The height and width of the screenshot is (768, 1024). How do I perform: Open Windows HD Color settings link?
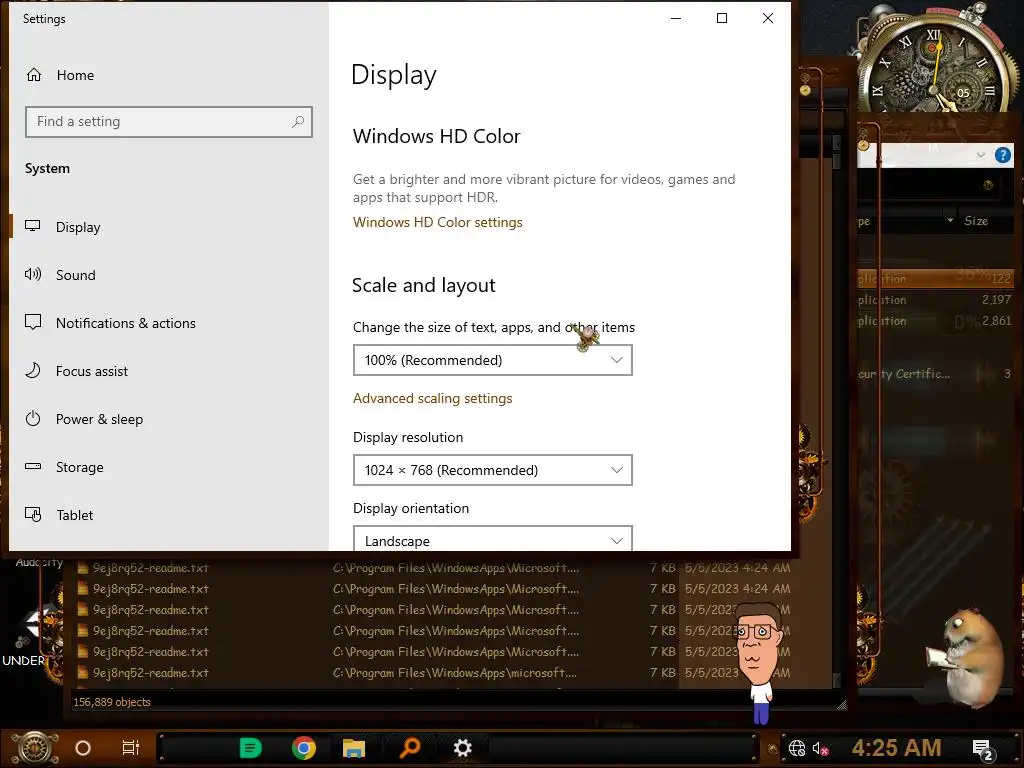pyautogui.click(x=438, y=222)
